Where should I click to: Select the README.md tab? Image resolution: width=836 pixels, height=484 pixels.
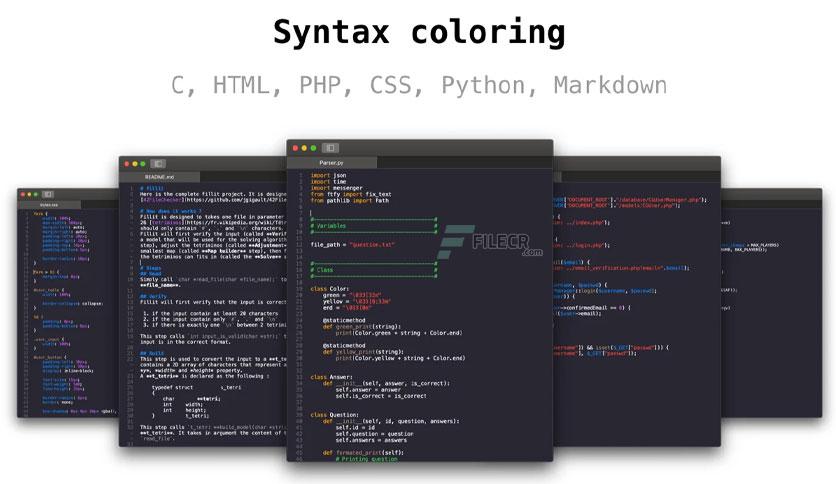(x=159, y=177)
